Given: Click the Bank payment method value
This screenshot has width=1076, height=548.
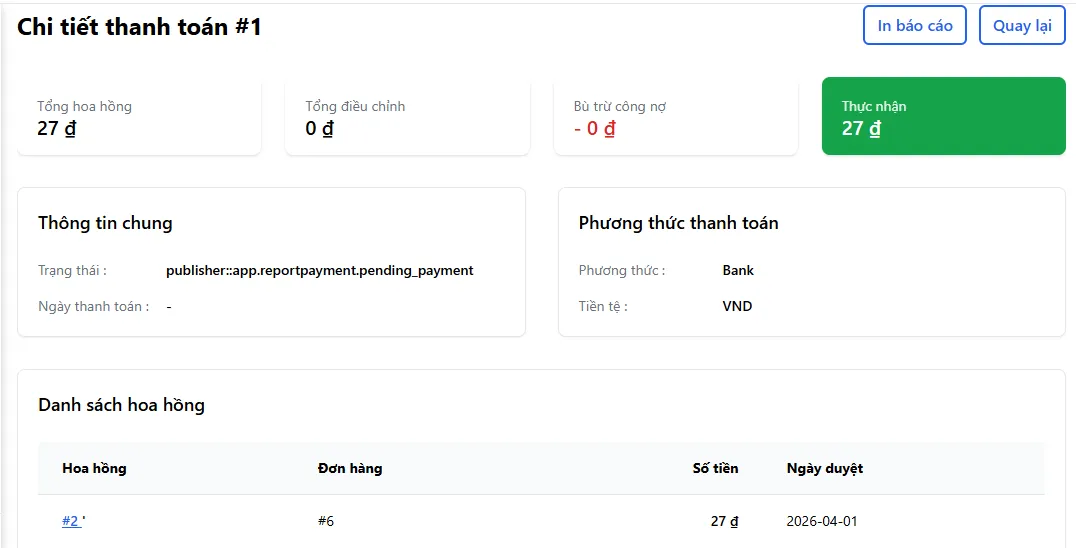Looking at the screenshot, I should 738,270.
